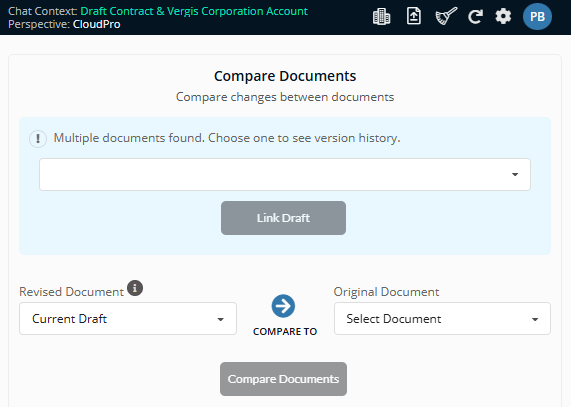This screenshot has height=407, width=571.
Task: Click the caret on Revised Document selector
Action: point(220,319)
